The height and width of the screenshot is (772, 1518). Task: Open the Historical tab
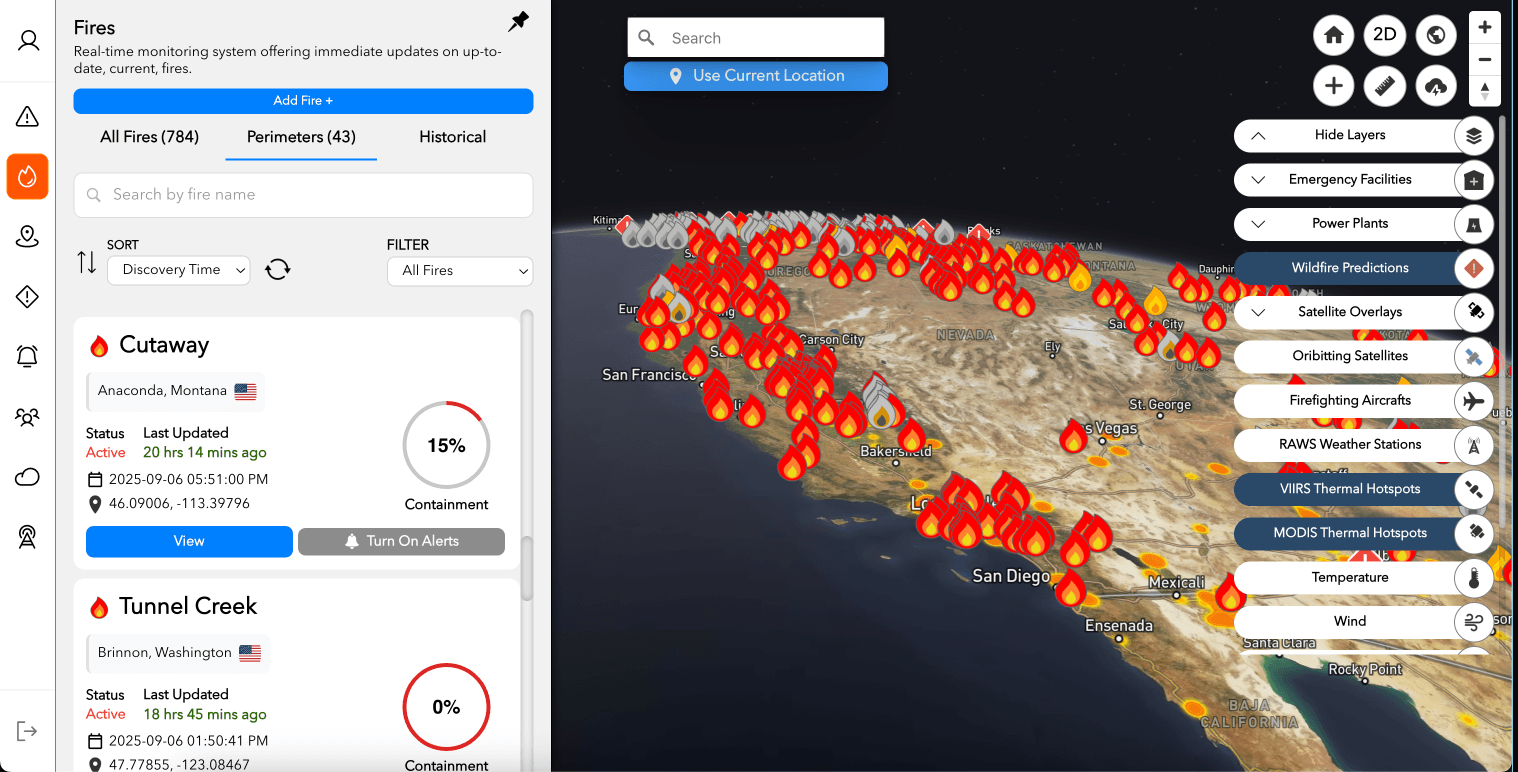click(453, 137)
